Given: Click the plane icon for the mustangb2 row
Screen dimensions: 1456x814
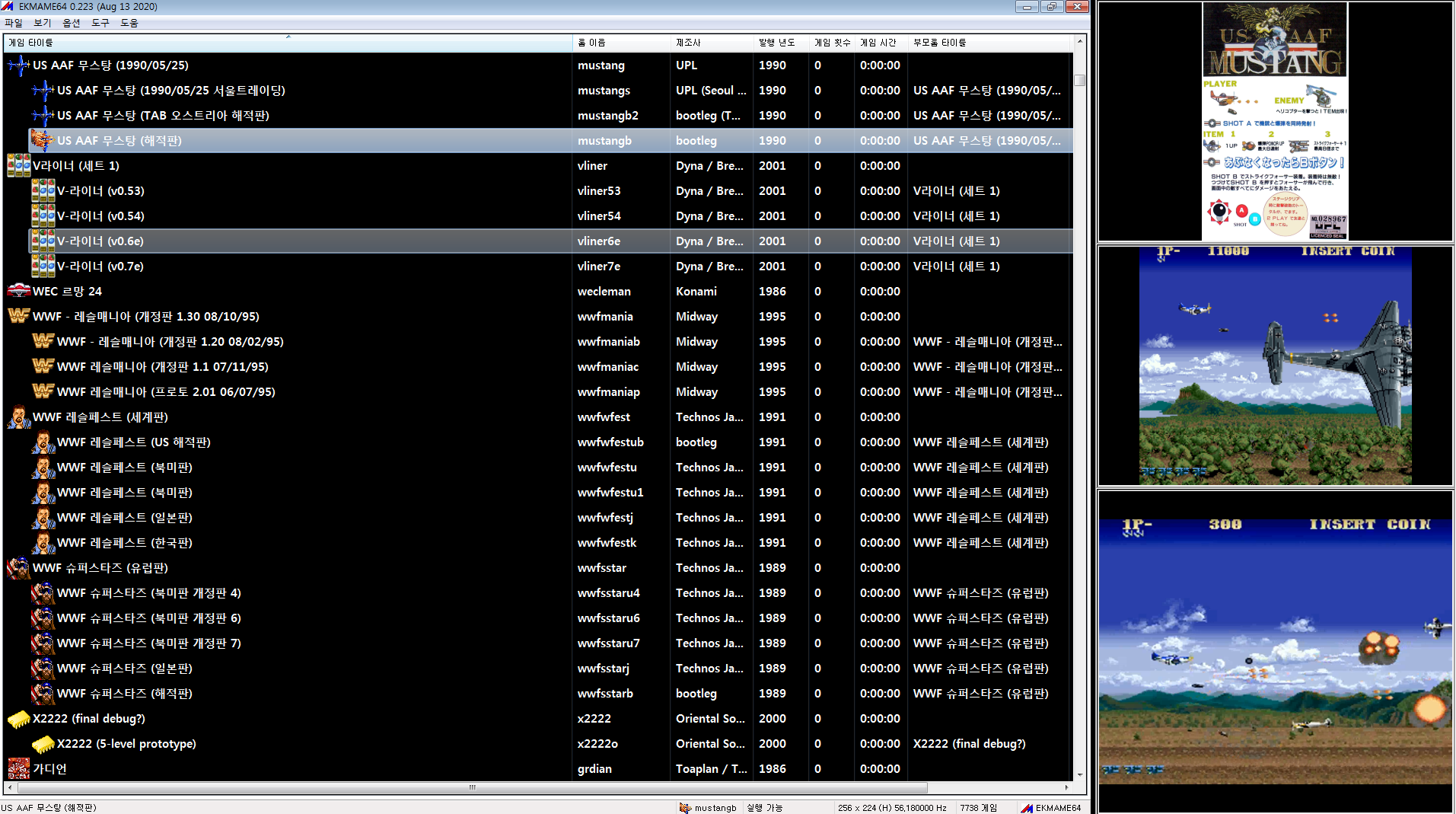Looking at the screenshot, I should coord(43,116).
